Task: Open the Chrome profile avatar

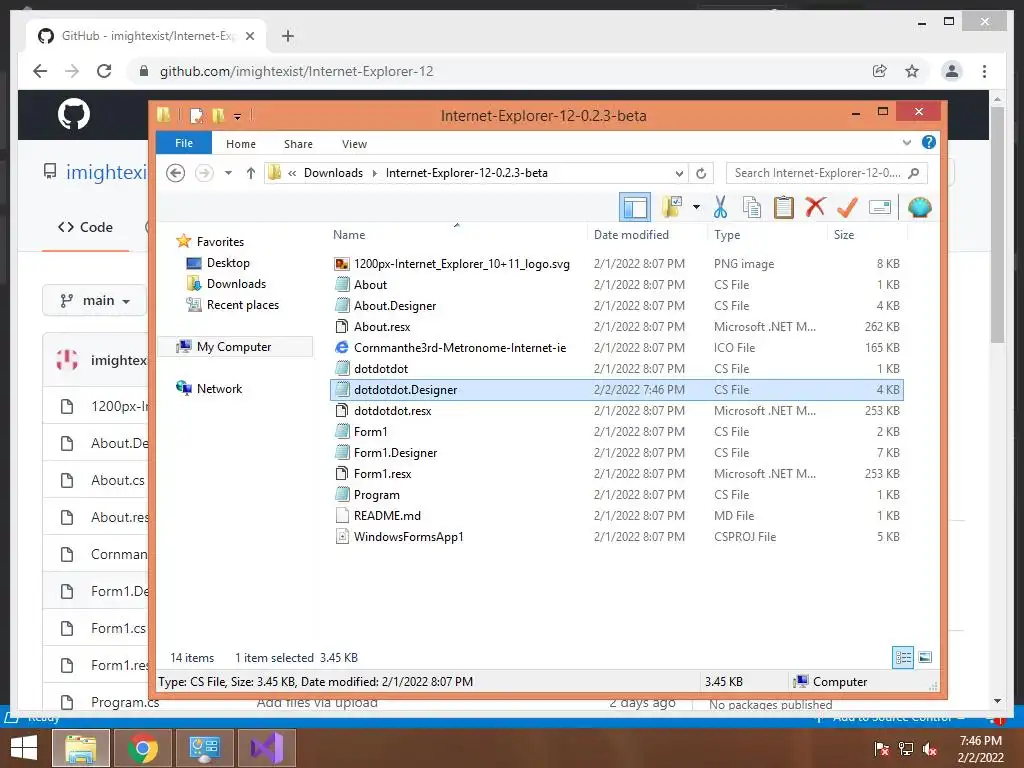Action: click(952, 71)
